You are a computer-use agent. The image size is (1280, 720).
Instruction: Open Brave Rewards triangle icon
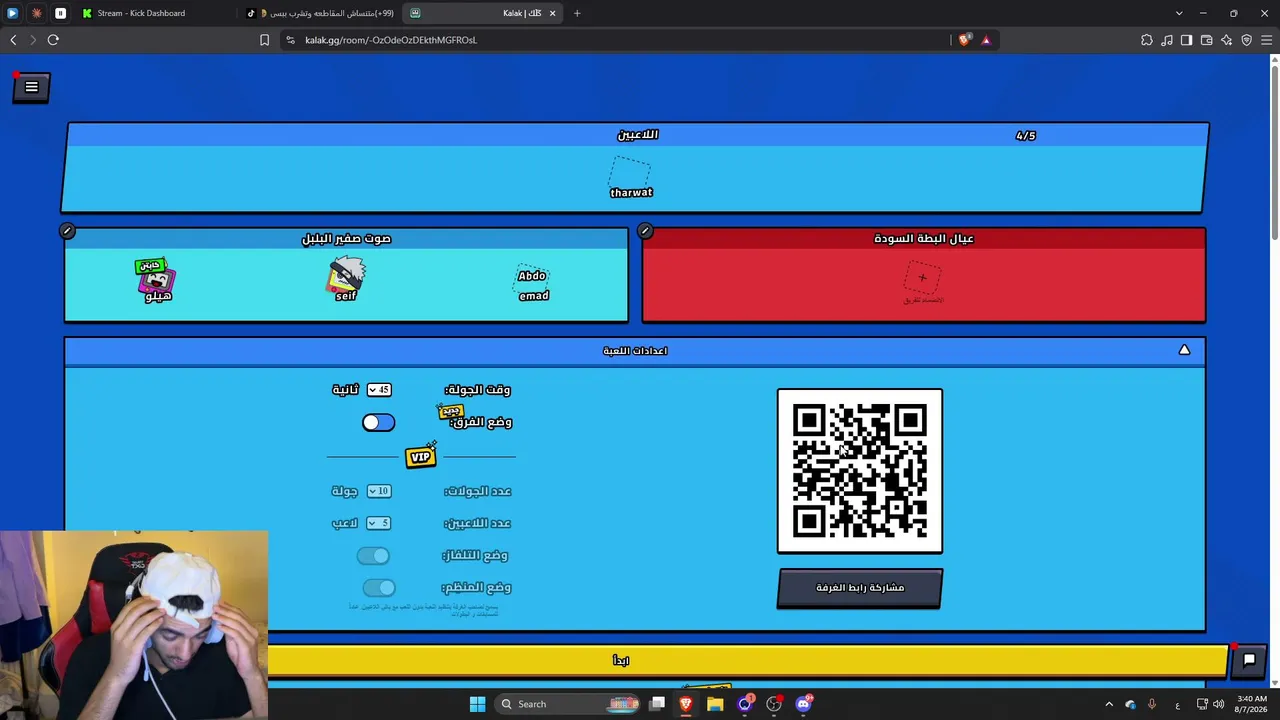click(986, 40)
